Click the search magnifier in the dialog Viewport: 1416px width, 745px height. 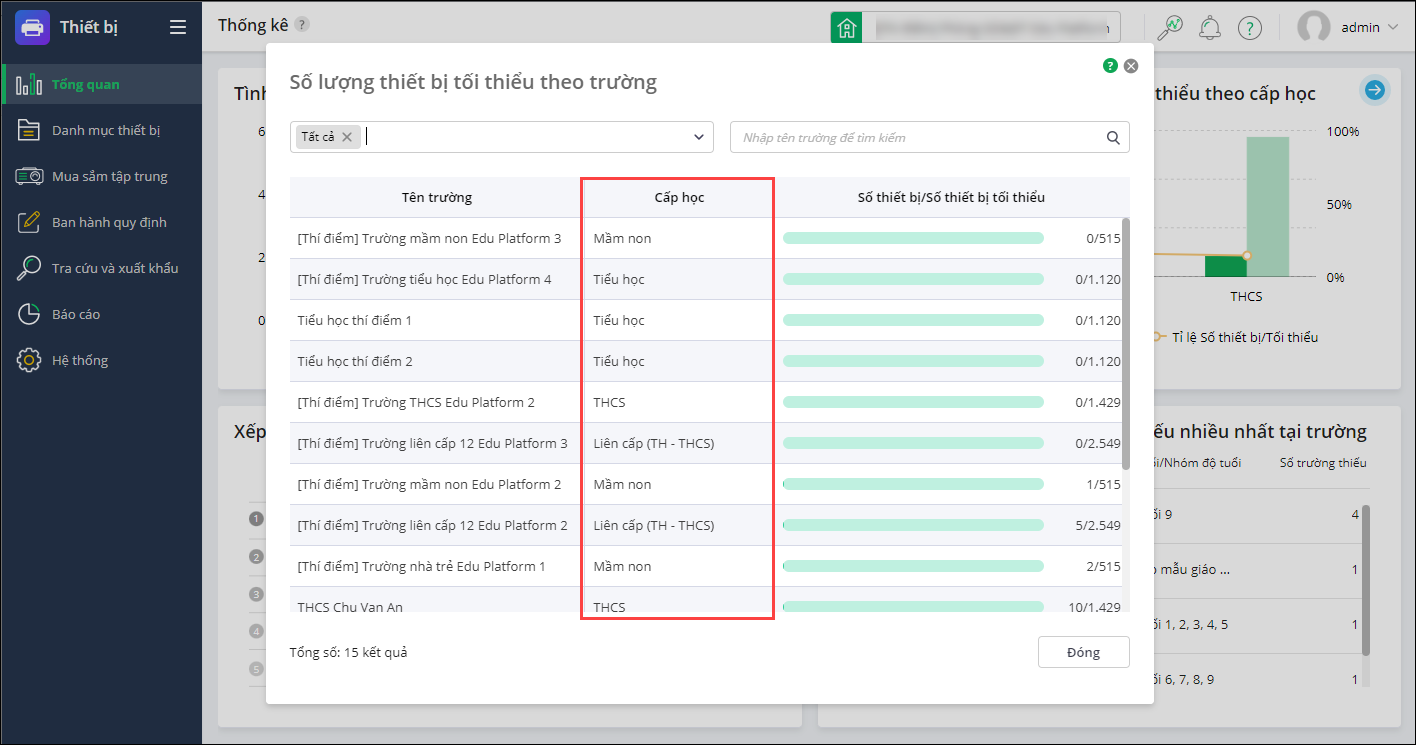click(x=1113, y=138)
